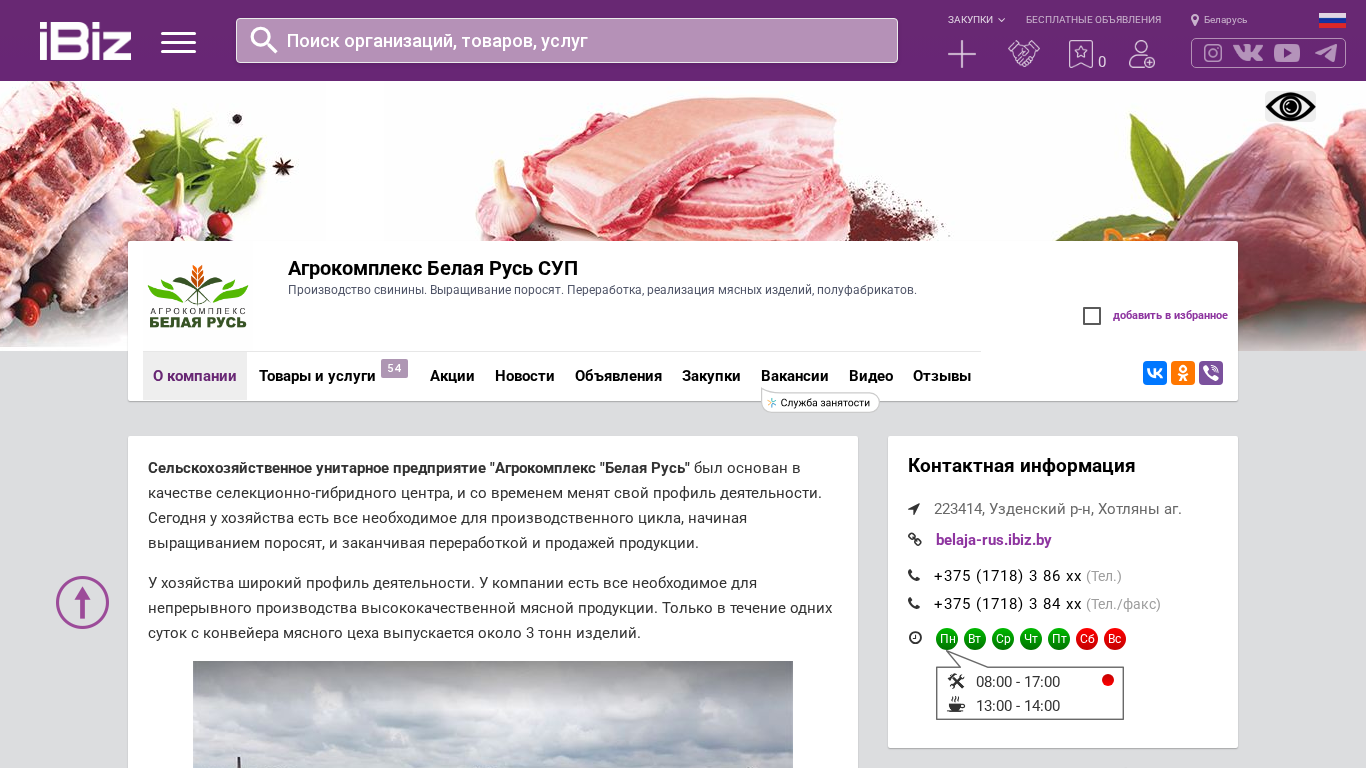This screenshot has height=768, width=1366.
Task: Open the 'Товары и услуги' tab
Action: 317,376
